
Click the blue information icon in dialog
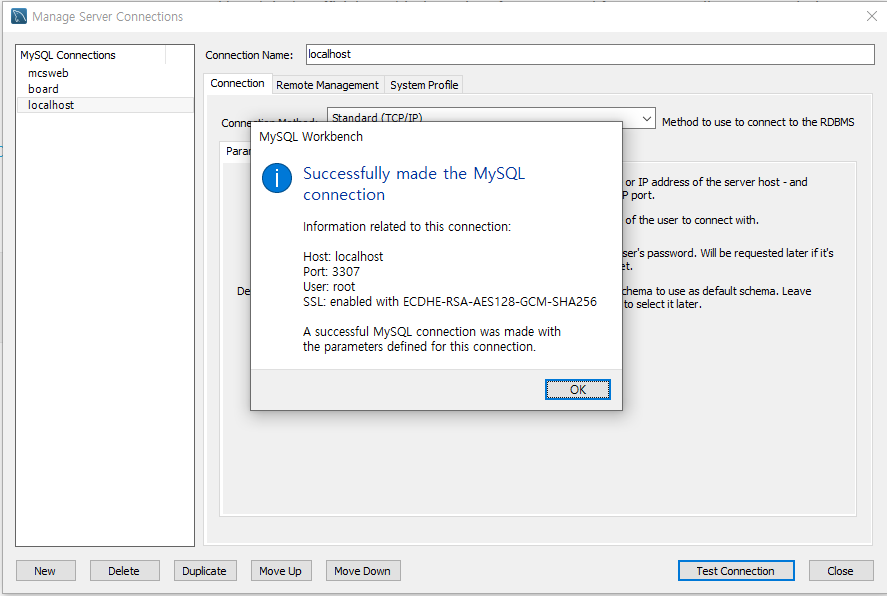tap(277, 178)
